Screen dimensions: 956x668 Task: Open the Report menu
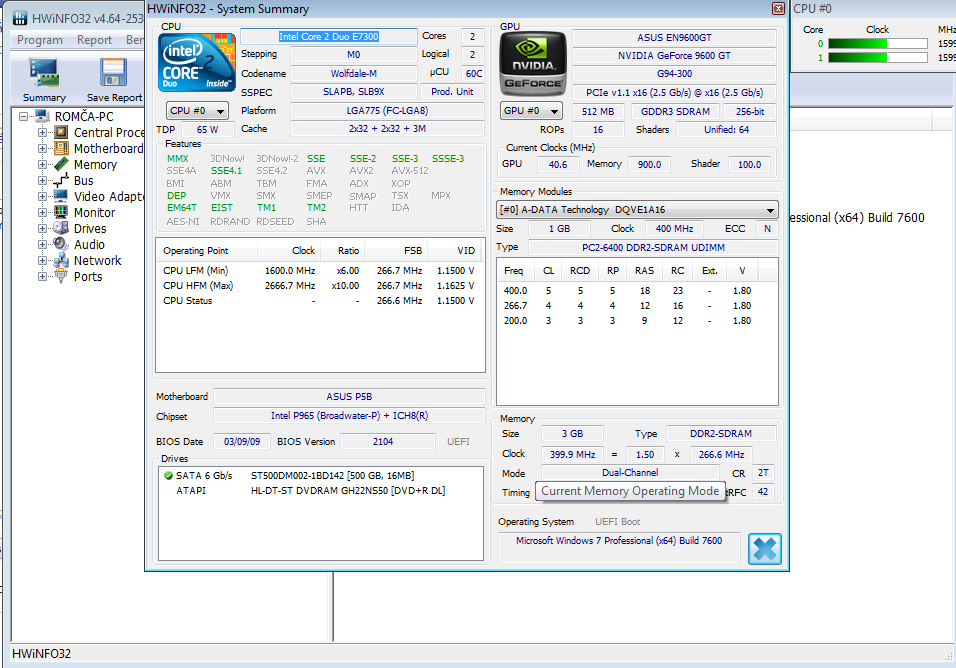point(95,40)
